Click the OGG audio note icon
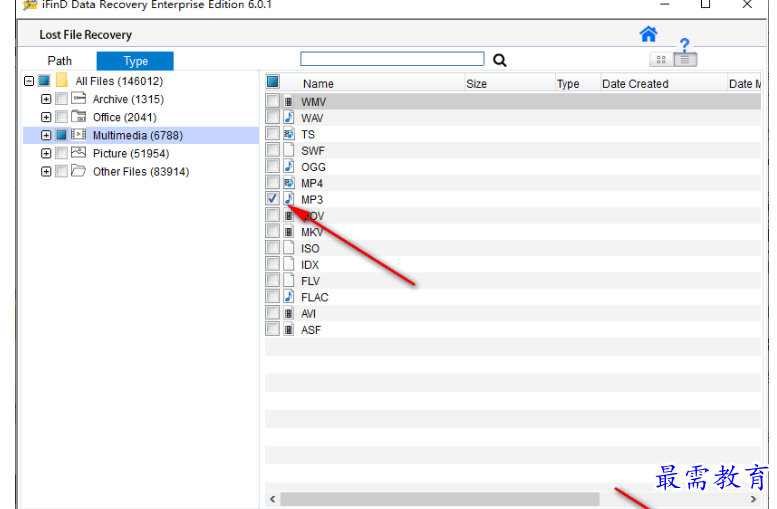 point(289,167)
